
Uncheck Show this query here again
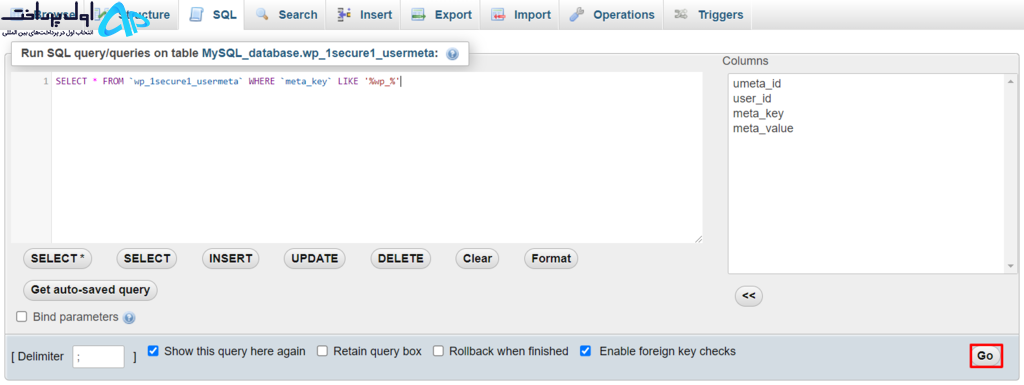pyautogui.click(x=153, y=351)
